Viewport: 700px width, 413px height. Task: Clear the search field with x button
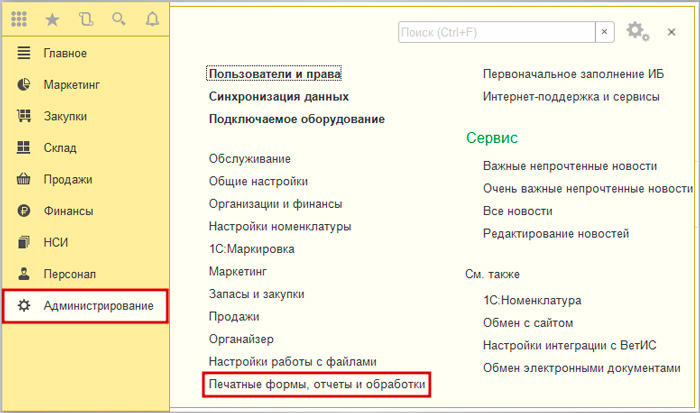[x=604, y=32]
